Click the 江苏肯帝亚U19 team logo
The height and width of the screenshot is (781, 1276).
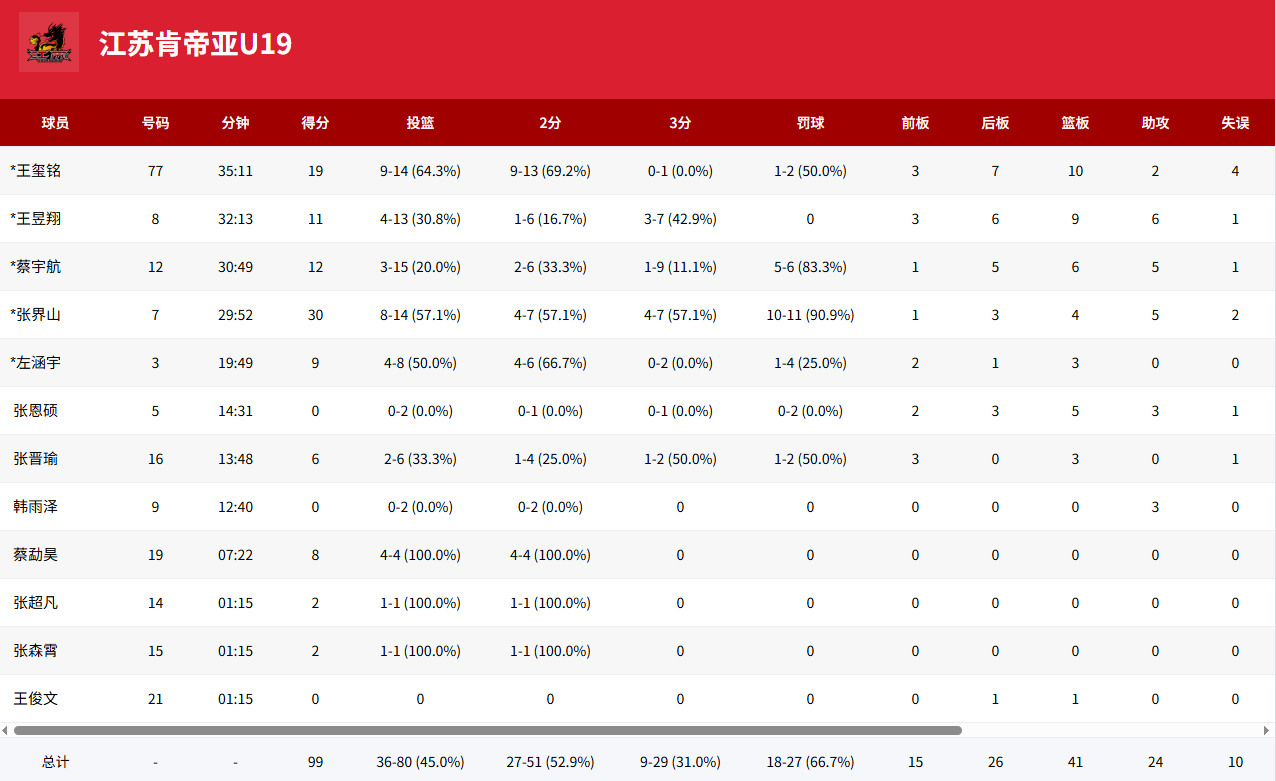(49, 42)
